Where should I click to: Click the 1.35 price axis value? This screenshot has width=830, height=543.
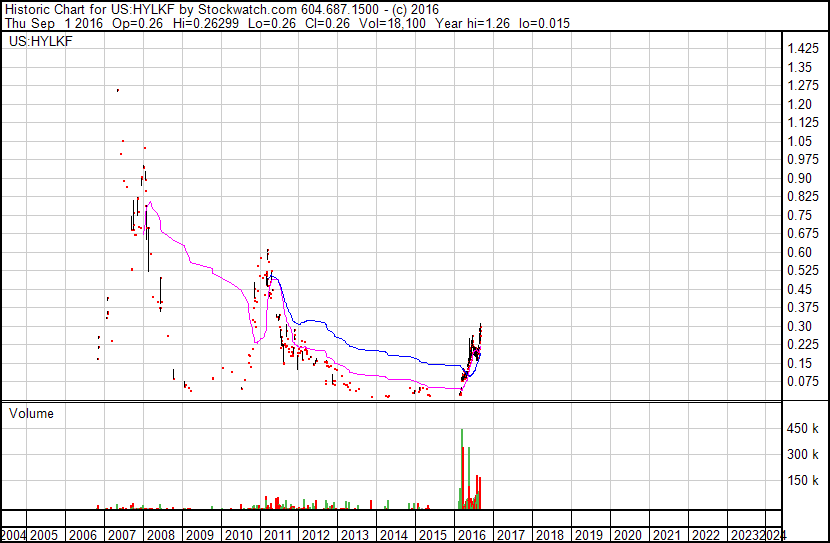pyautogui.click(x=799, y=67)
